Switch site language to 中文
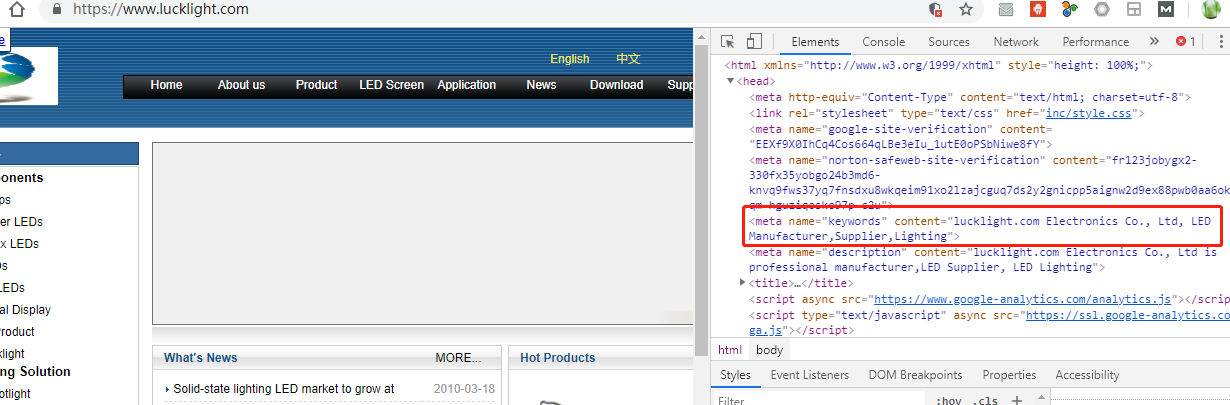The height and width of the screenshot is (405, 1230). pos(628,59)
